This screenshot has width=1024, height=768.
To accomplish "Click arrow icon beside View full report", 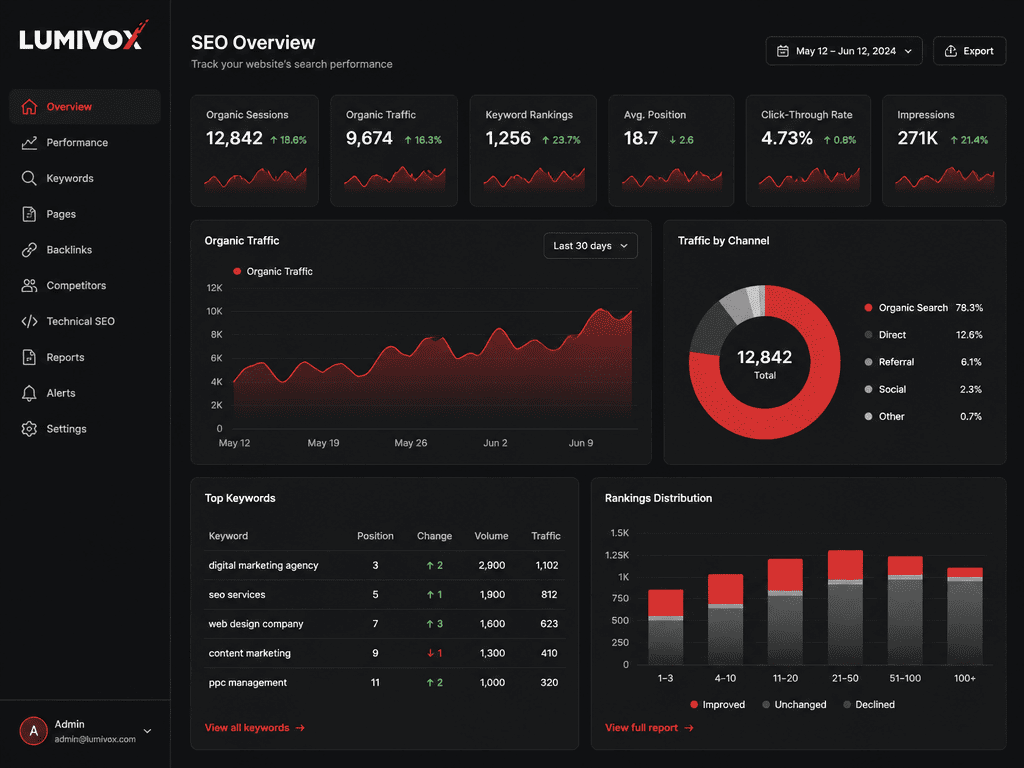I will pos(689,728).
